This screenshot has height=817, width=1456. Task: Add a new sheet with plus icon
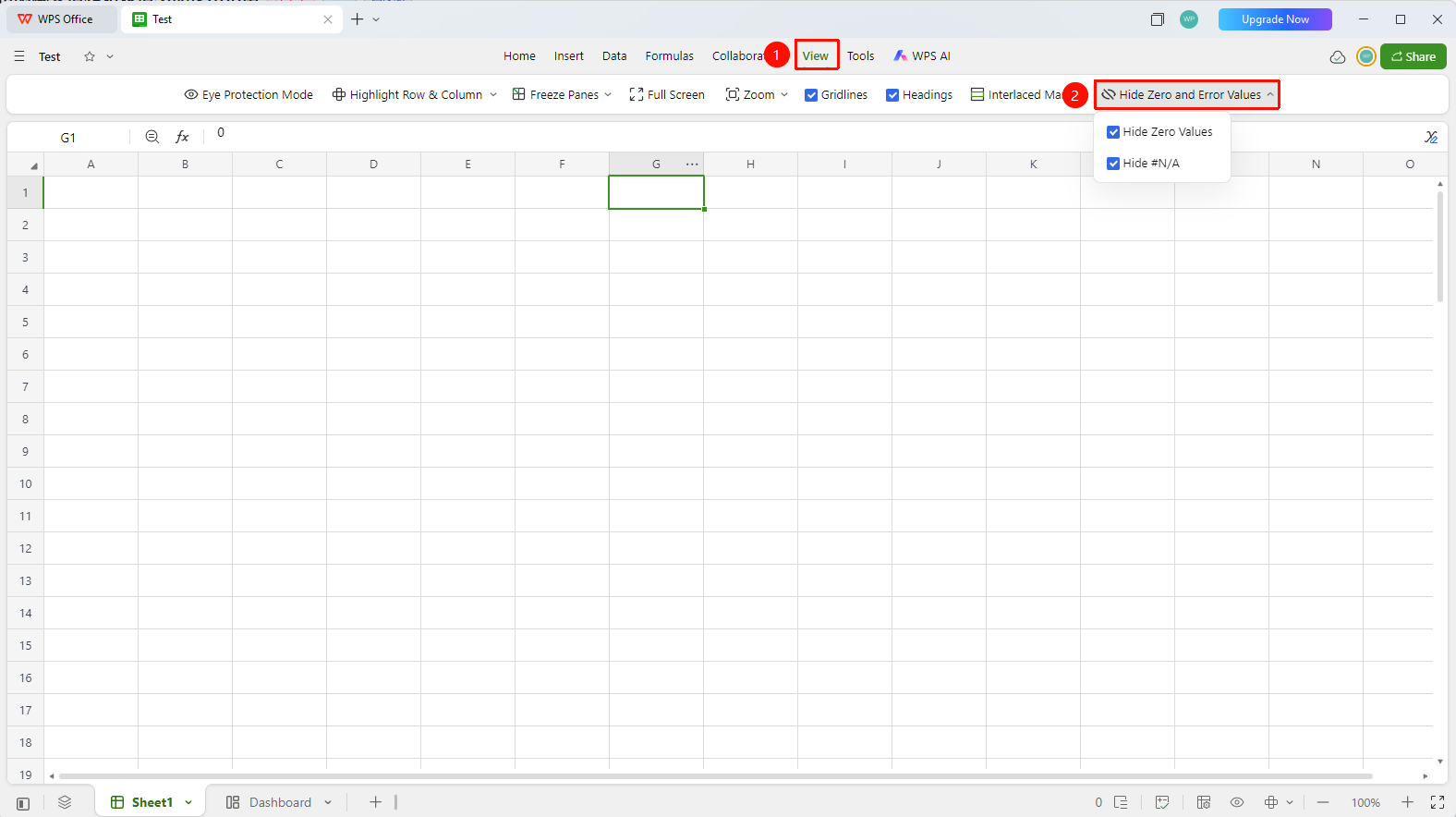[x=375, y=802]
